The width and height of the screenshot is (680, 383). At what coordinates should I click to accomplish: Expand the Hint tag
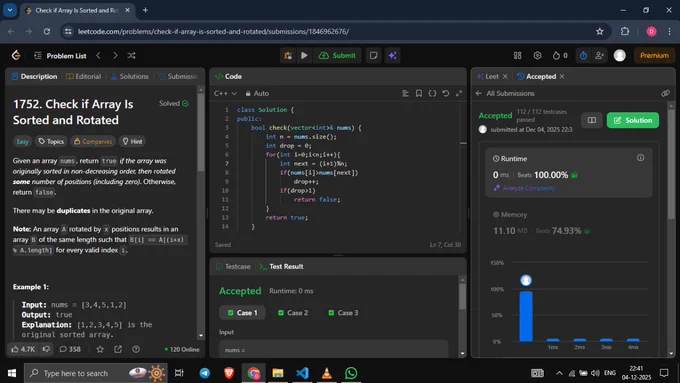point(132,141)
